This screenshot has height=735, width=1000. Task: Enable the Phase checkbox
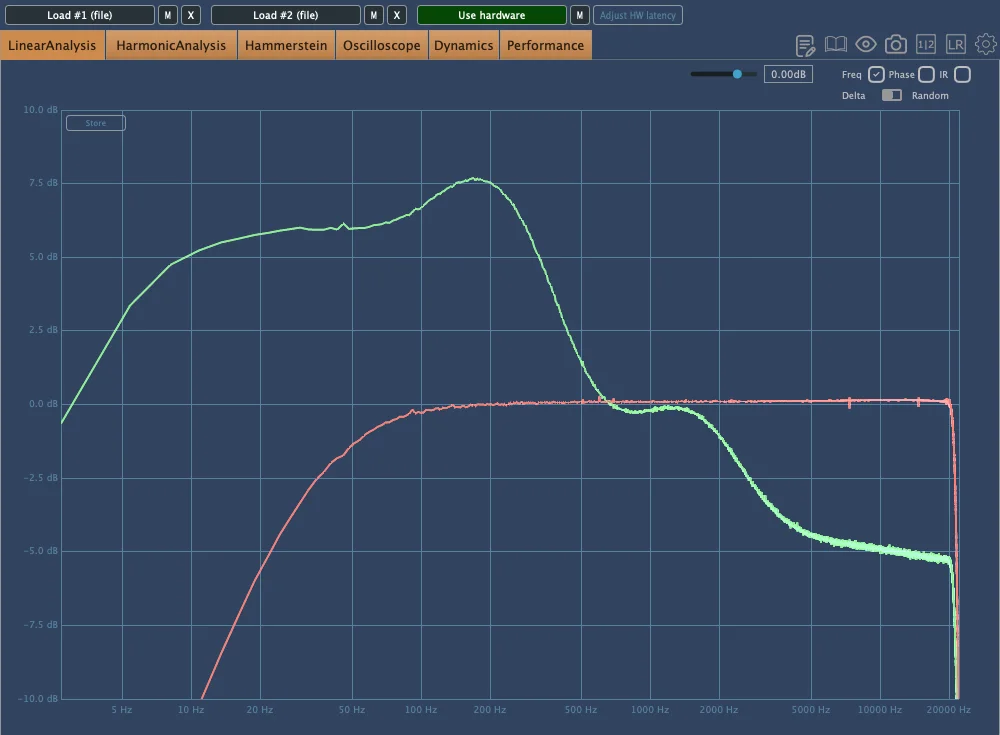pos(926,75)
